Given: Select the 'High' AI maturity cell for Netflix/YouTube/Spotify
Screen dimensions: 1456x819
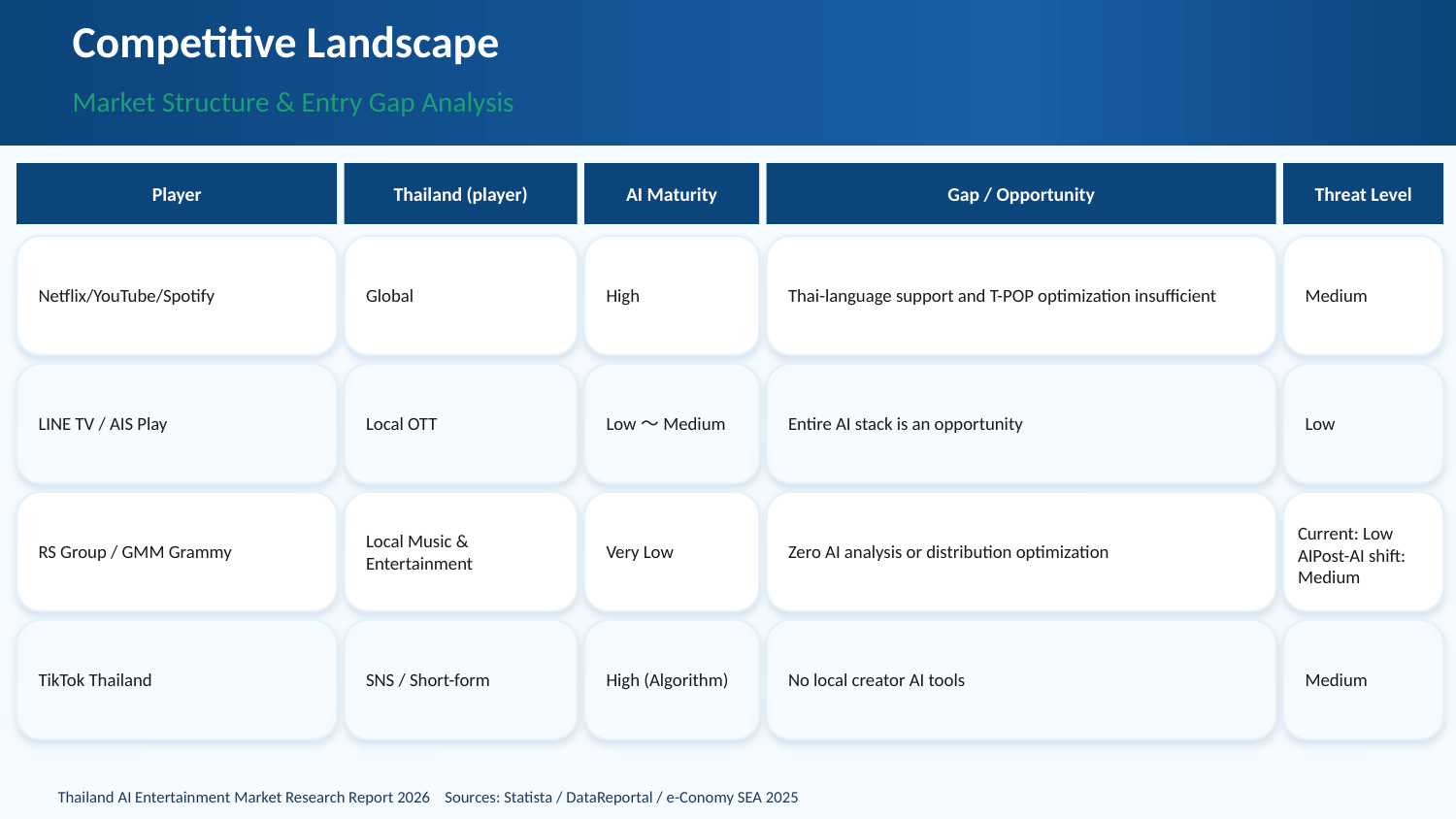Looking at the screenshot, I should (672, 296).
